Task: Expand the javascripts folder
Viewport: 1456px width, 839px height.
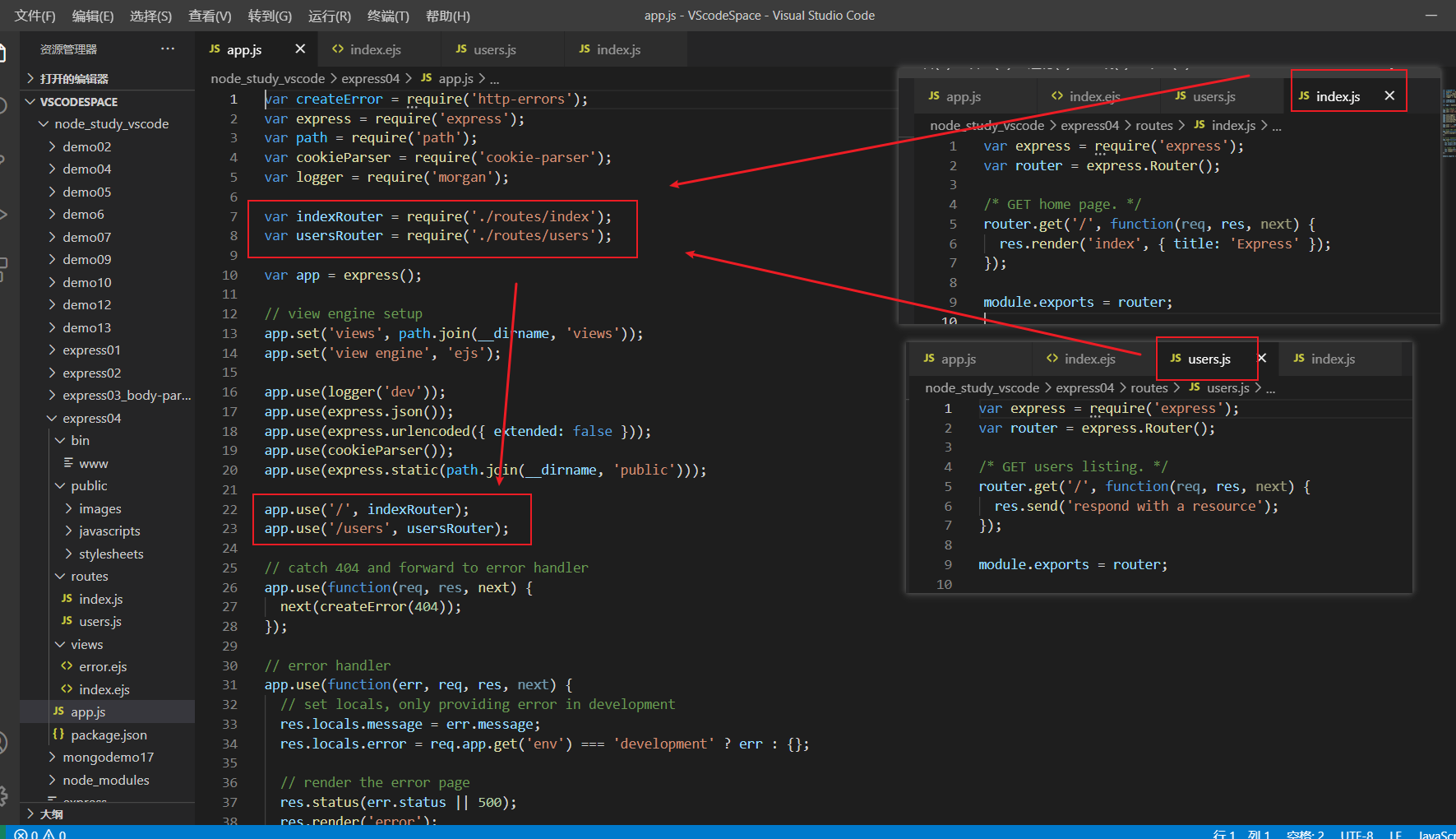Action: pos(107,531)
